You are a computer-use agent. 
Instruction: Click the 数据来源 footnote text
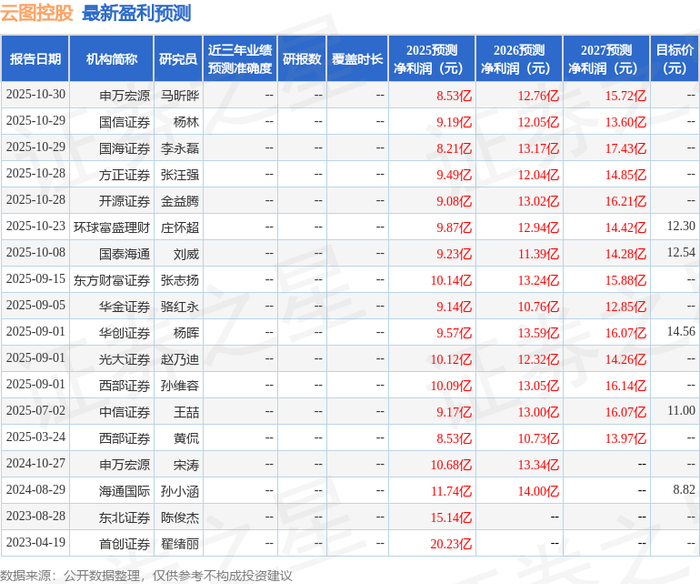coord(146,575)
